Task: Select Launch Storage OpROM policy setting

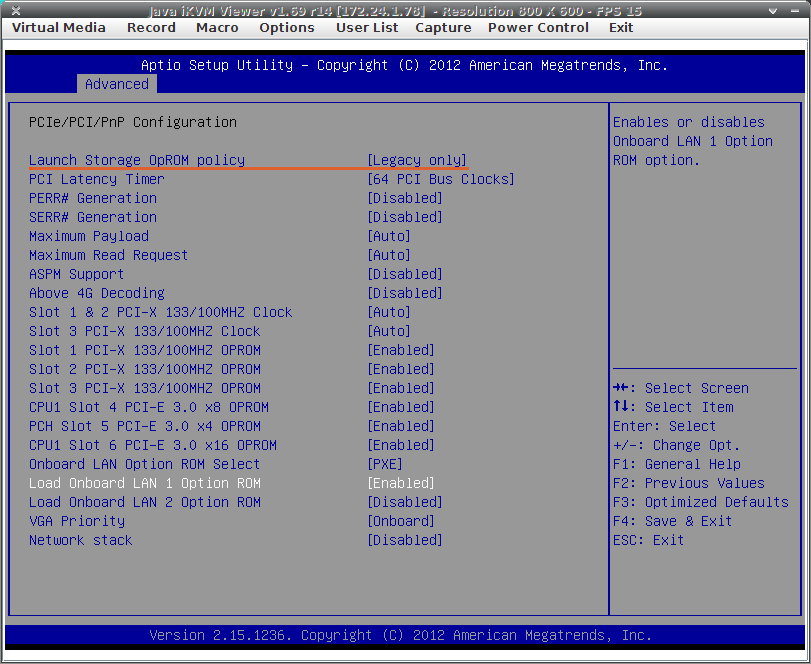Action: pos(136,160)
